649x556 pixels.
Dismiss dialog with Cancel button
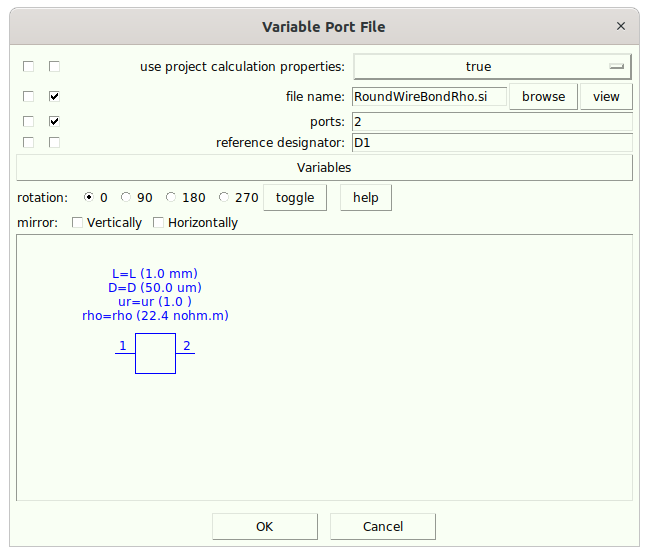click(383, 527)
